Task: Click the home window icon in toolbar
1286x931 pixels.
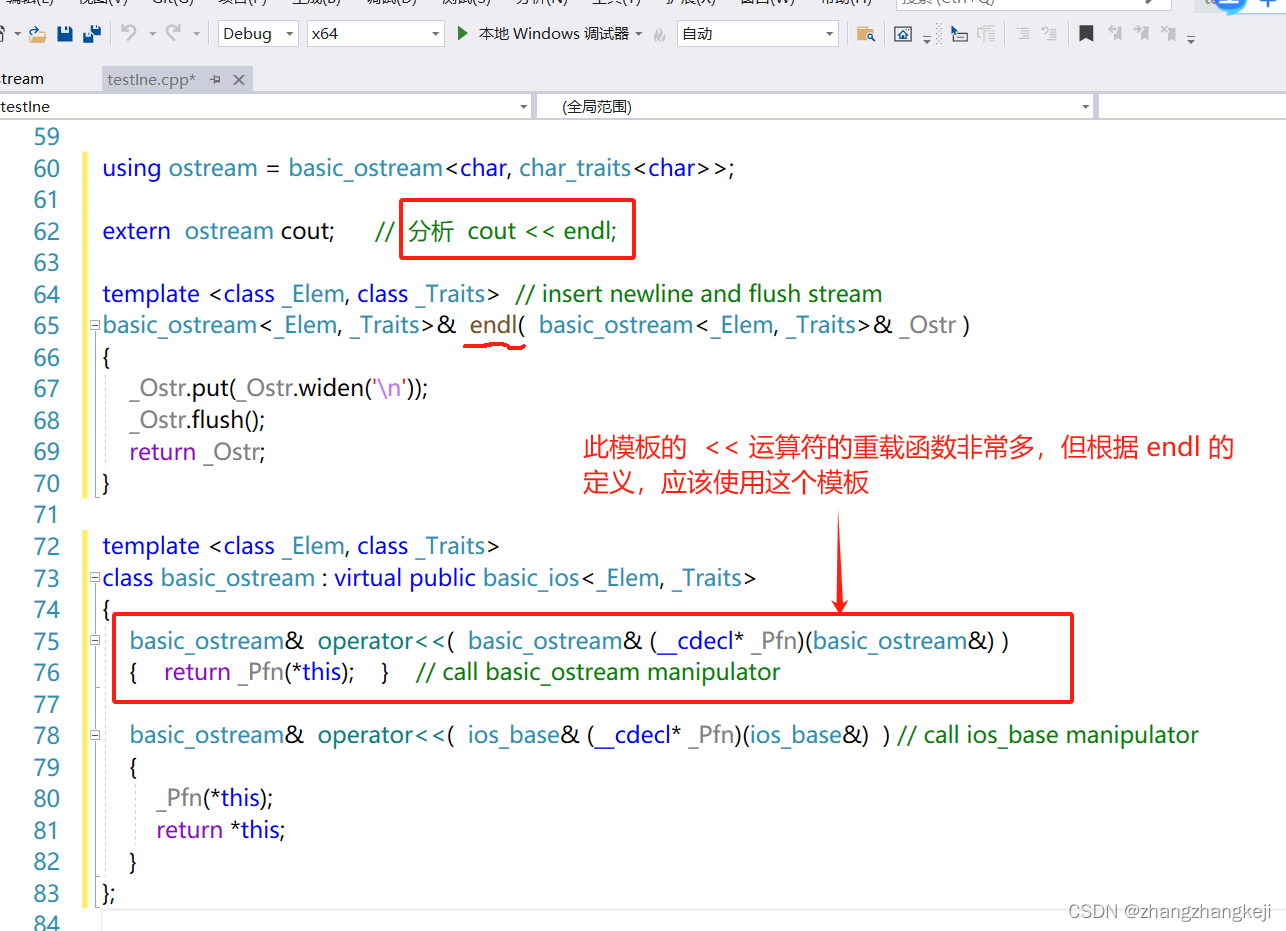Action: [x=903, y=34]
